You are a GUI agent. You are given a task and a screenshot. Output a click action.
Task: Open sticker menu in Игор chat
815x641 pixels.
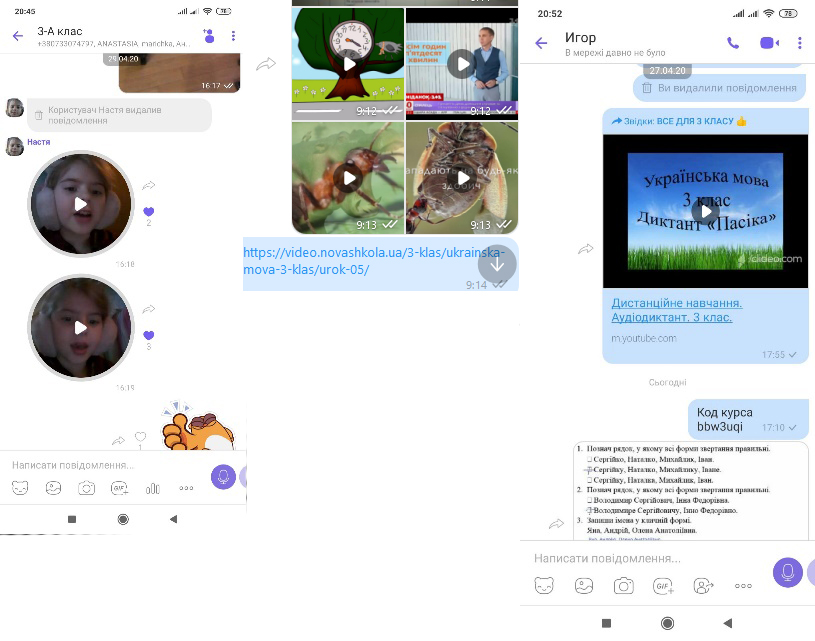tap(544, 585)
